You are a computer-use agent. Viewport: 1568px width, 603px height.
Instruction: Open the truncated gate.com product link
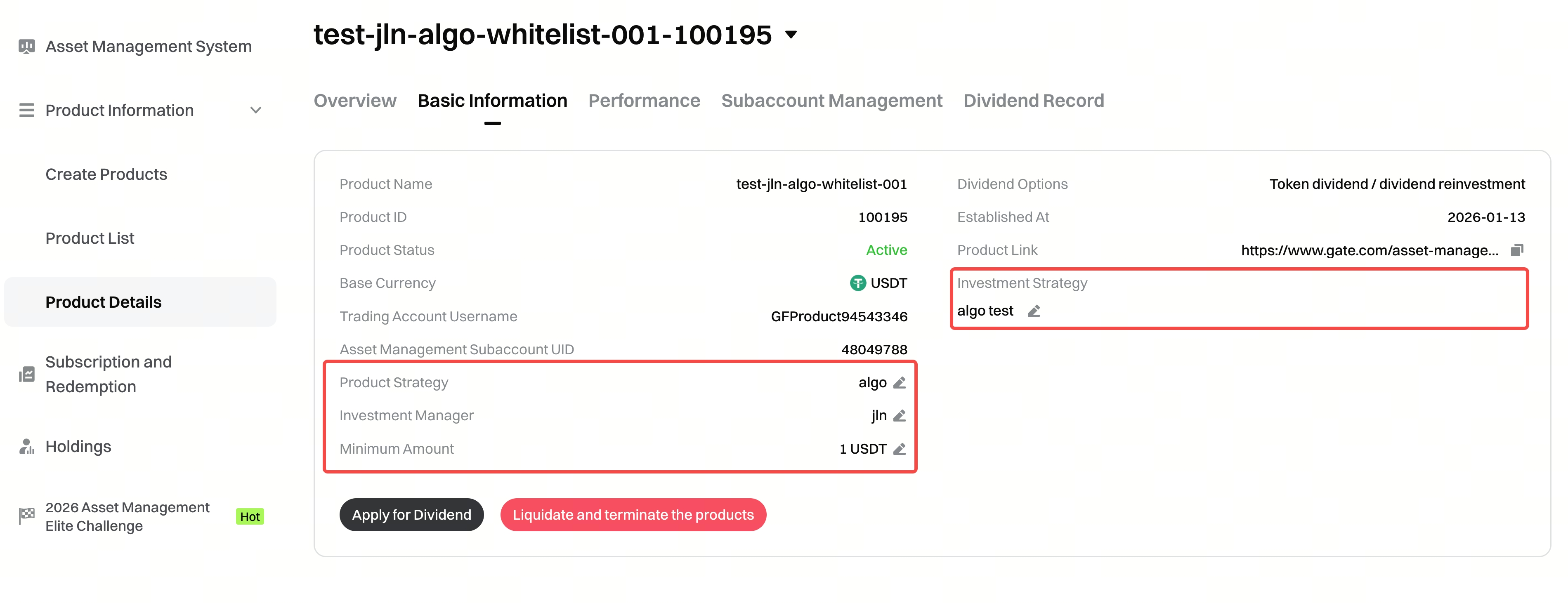(x=1370, y=250)
